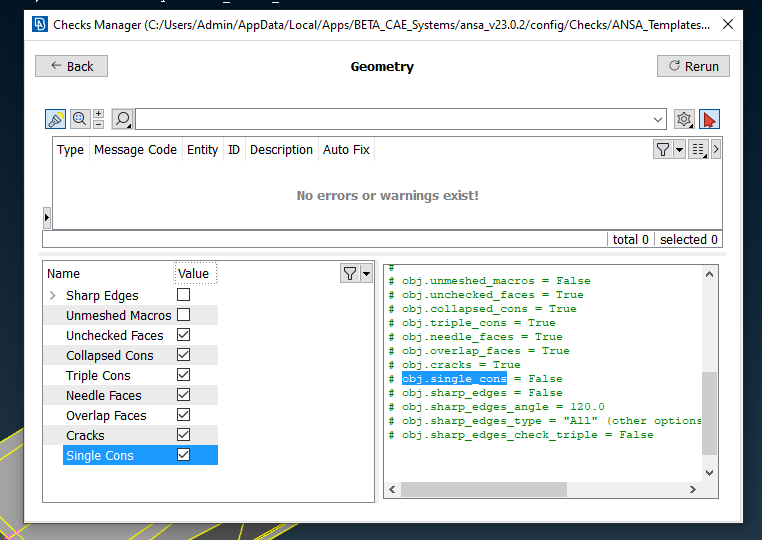Click the script panel scroll-up arrow

pyautogui.click(x=710, y=275)
